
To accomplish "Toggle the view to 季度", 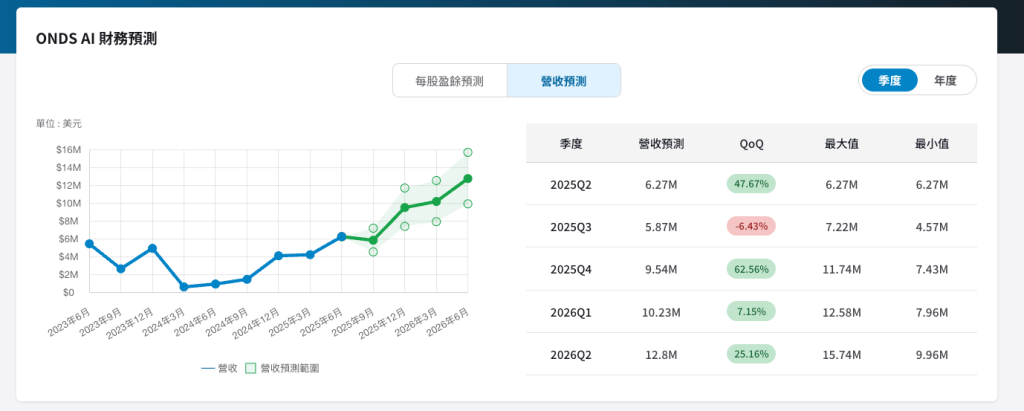I will (x=889, y=80).
